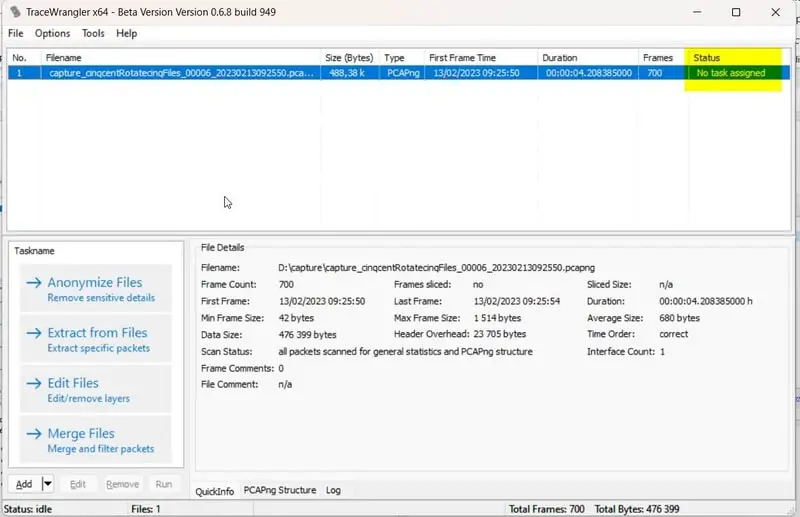Choose the Merge Files task

[96, 439]
